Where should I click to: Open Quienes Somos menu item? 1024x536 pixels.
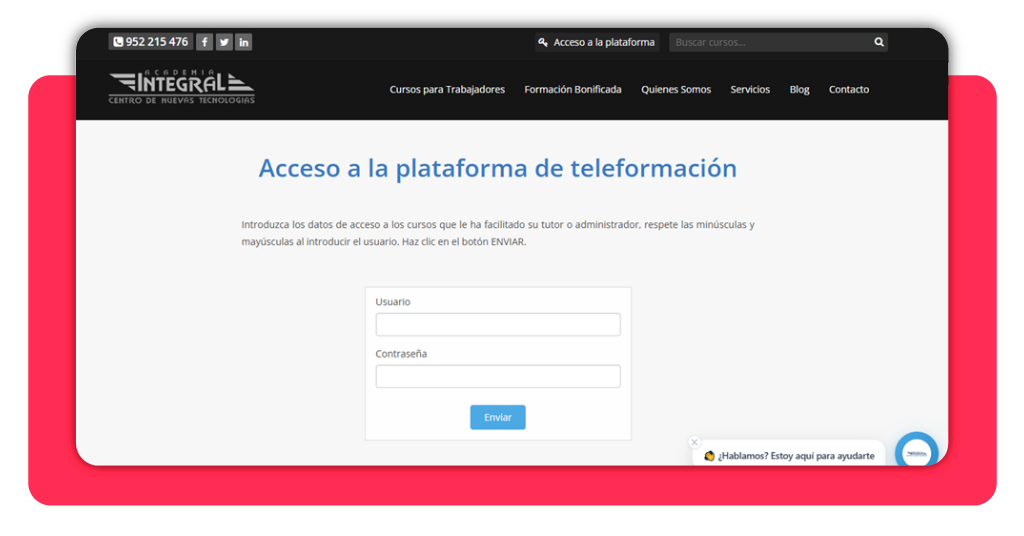click(x=676, y=89)
